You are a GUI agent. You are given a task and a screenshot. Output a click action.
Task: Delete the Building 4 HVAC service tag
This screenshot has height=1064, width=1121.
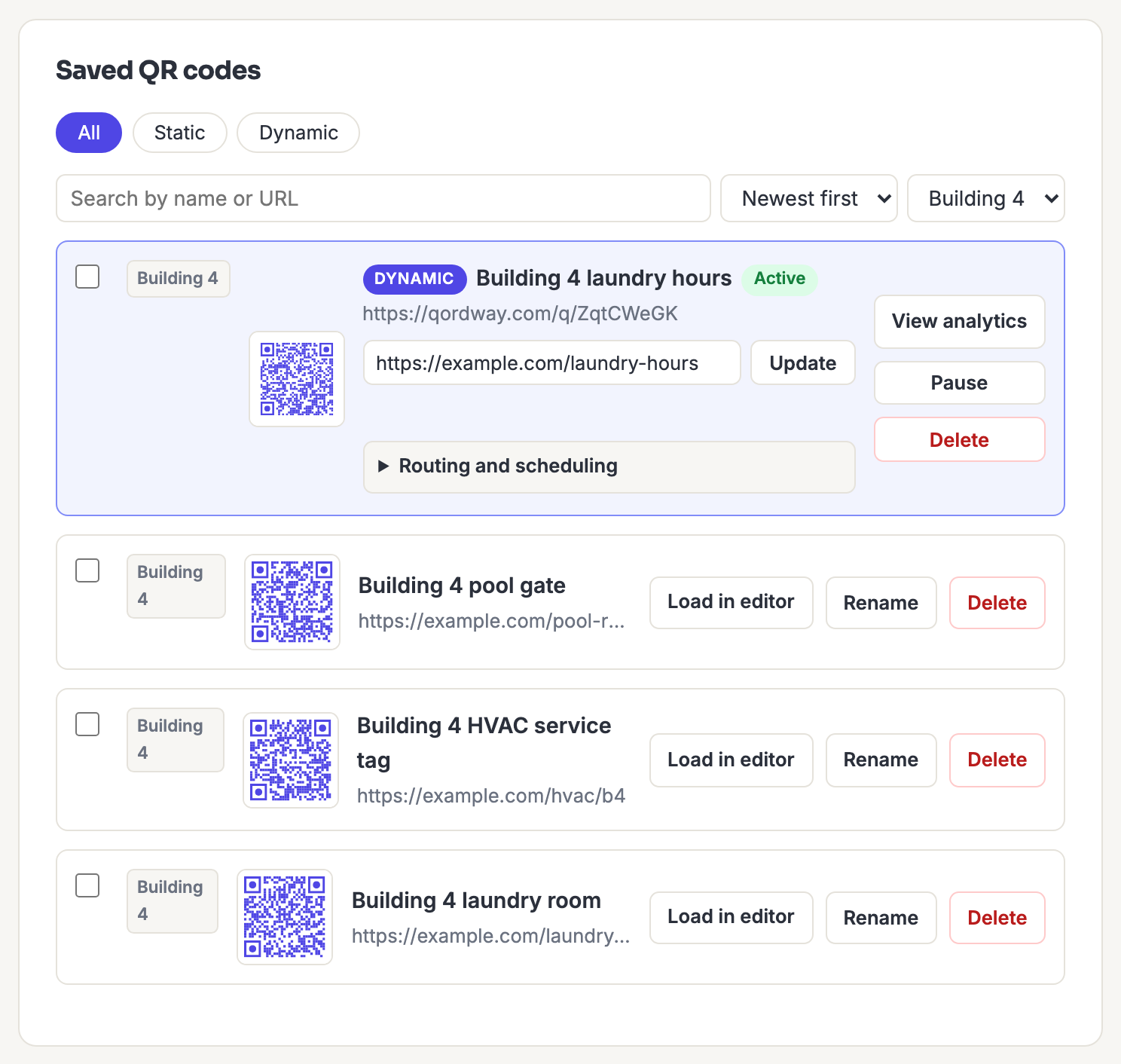coord(997,760)
